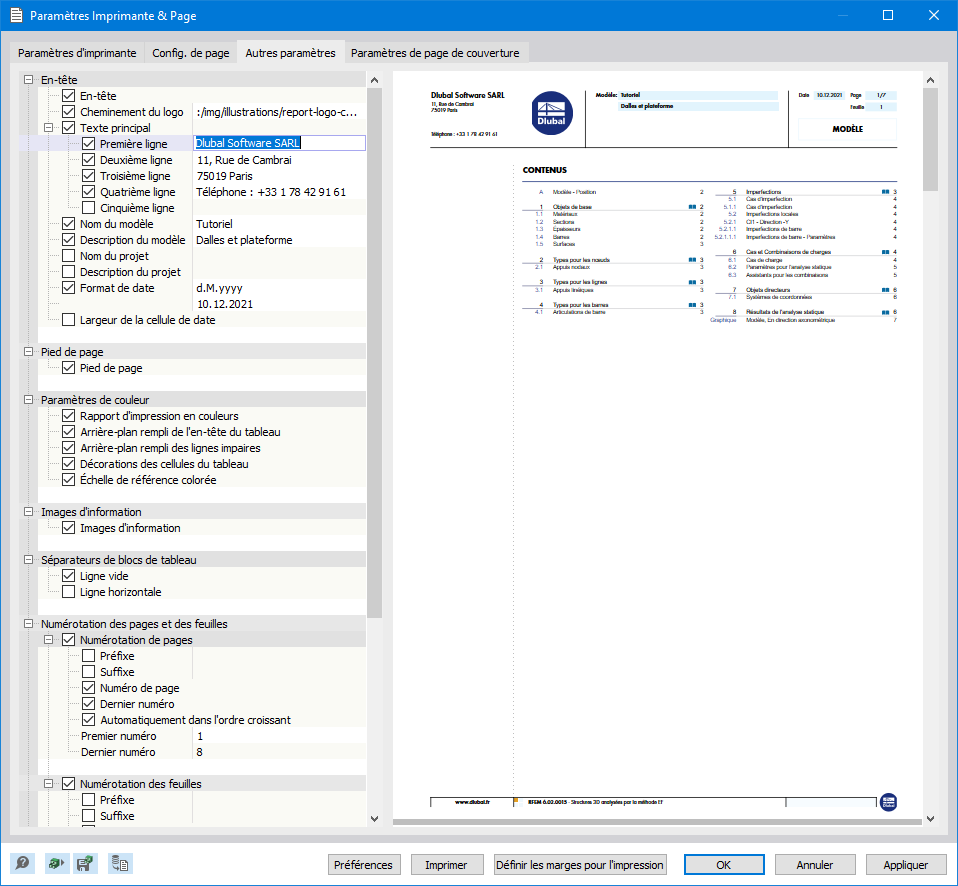
Task: Click the preview pane scroll-up arrow
Action: (930, 80)
